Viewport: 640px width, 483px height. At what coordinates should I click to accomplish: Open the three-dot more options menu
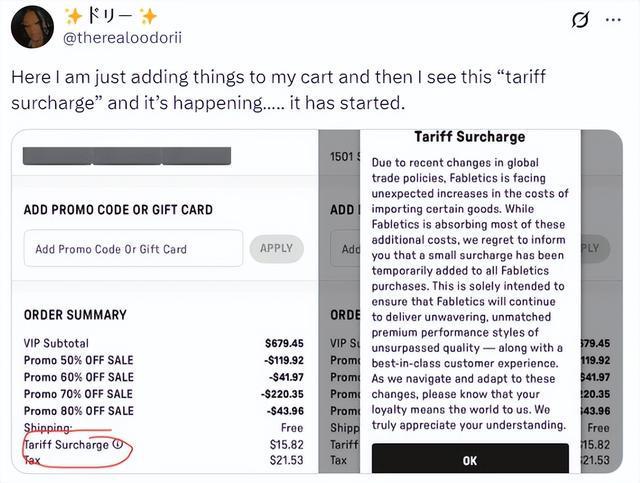coord(613,19)
